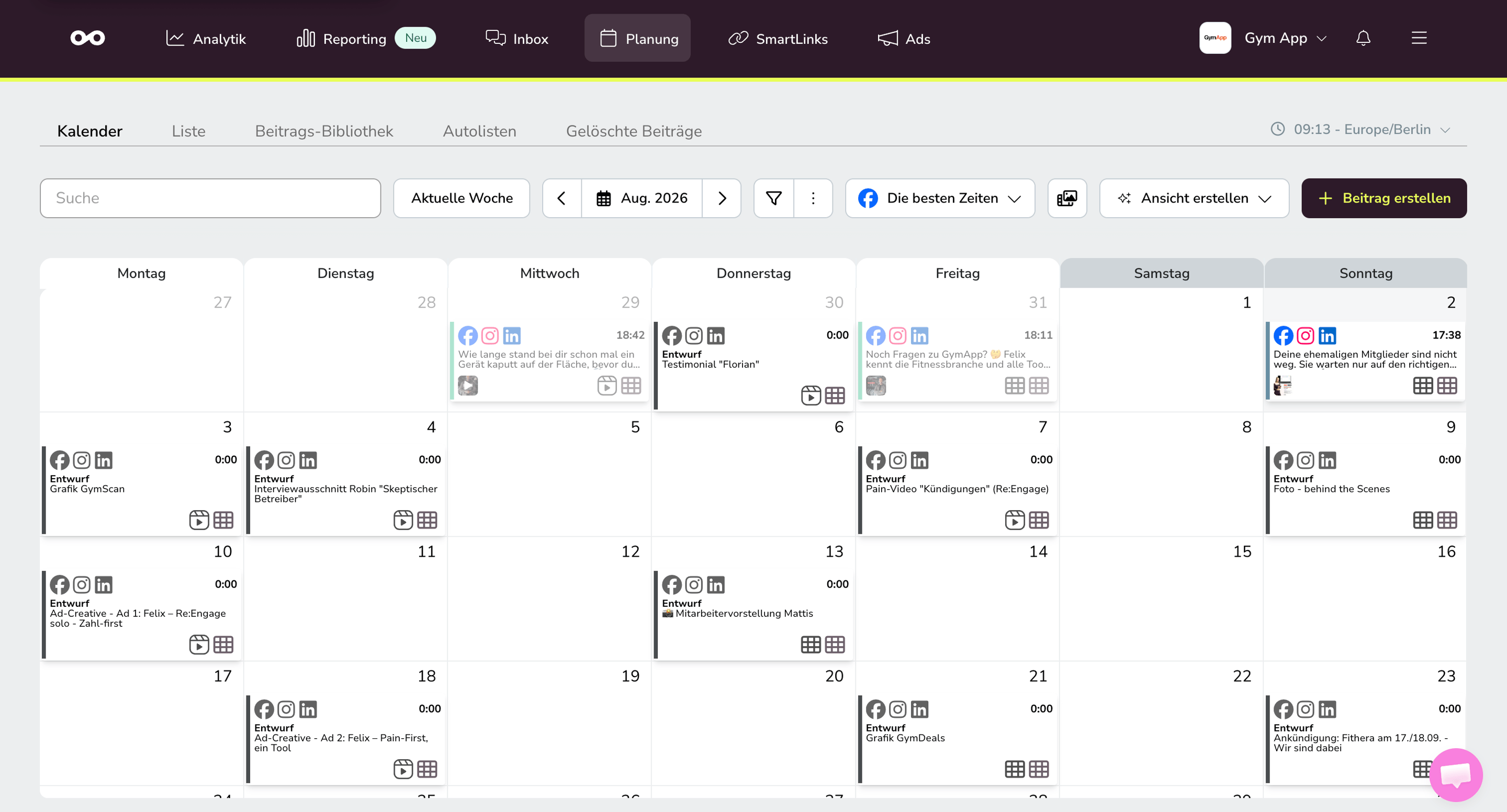
Task: Open the Grafik GymScan draft
Action: [x=142, y=490]
